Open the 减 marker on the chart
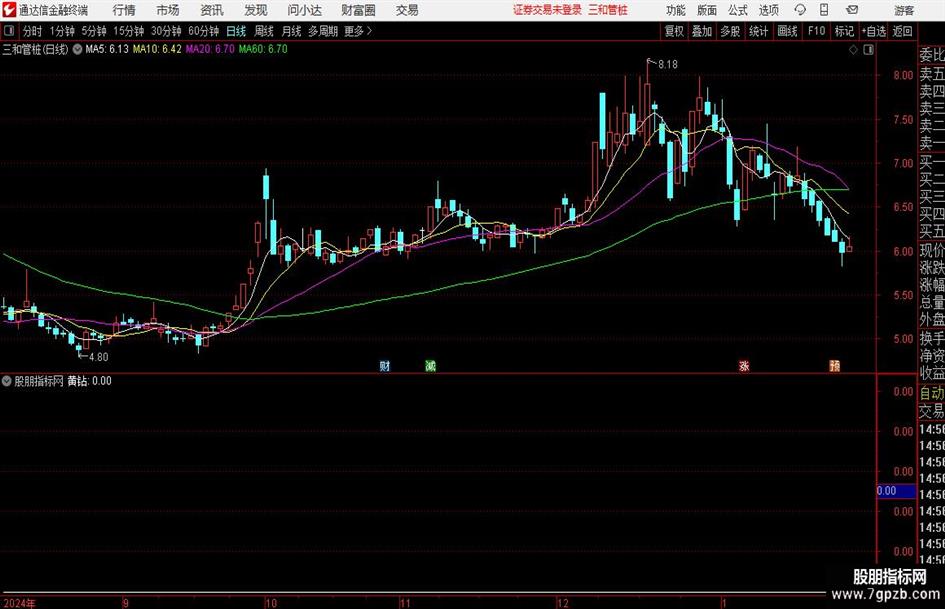This screenshot has height=609, width=945. (x=430, y=365)
